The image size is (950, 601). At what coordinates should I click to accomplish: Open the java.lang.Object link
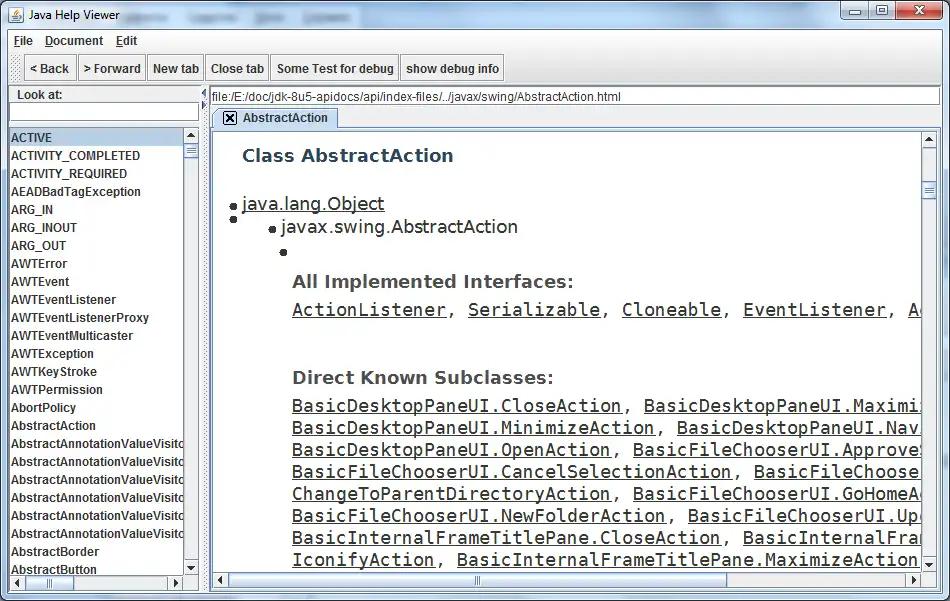313,204
